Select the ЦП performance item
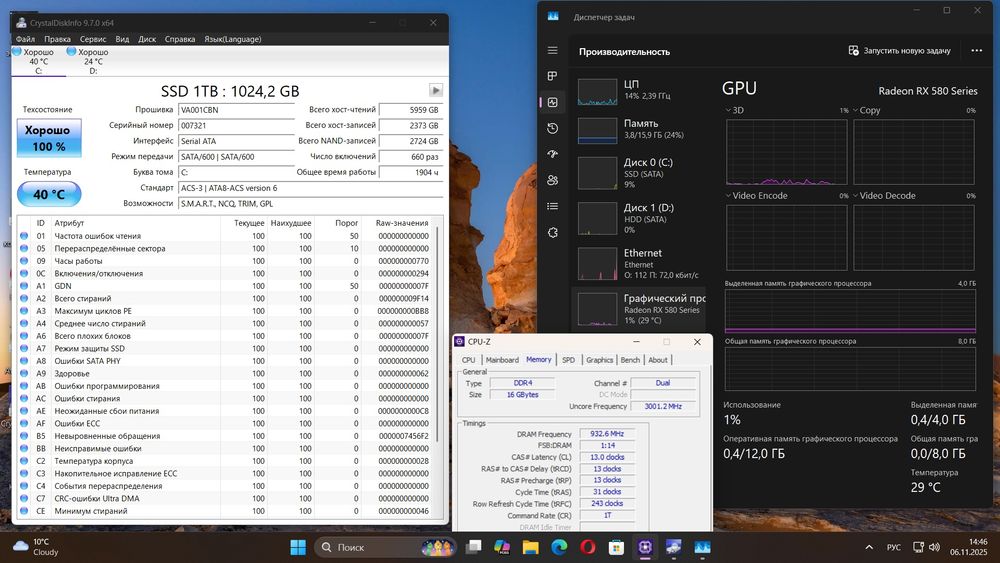Screen dimensions: 1000x563 (x=638, y=91)
